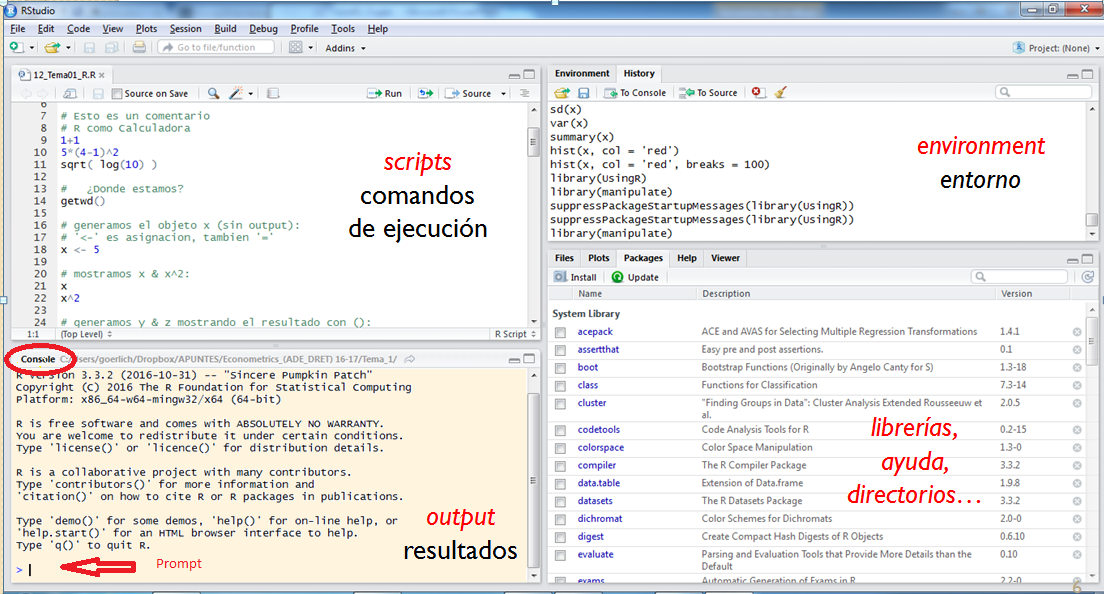
Task: Open workspace panes grid icon
Action: point(296,47)
